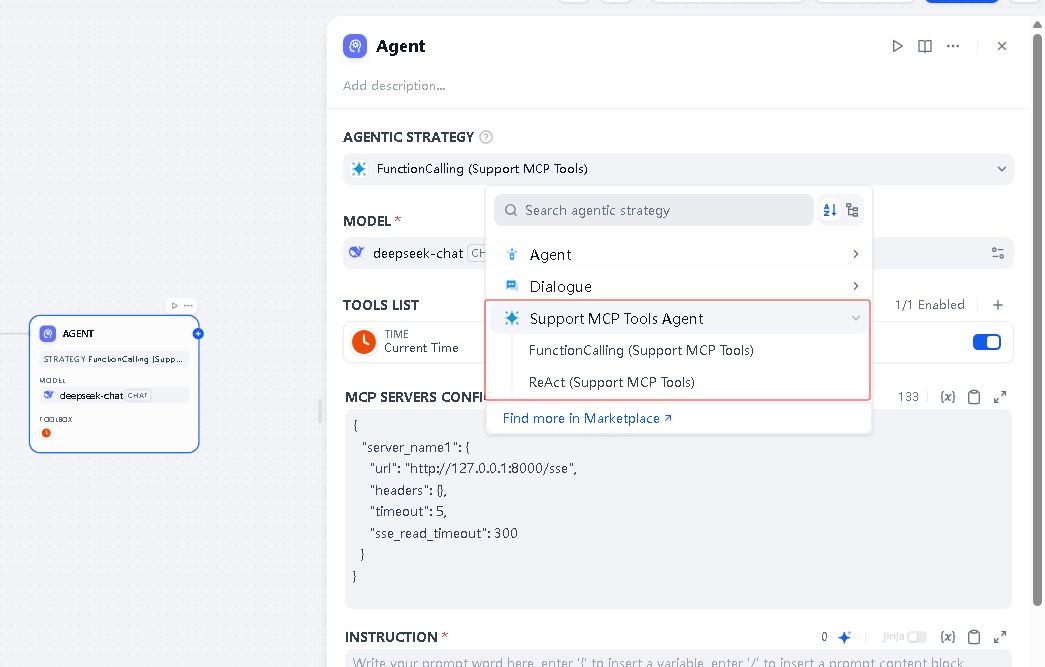Select the A-Z sort icon beside the search box
This screenshot has width=1045, height=667.
click(829, 210)
